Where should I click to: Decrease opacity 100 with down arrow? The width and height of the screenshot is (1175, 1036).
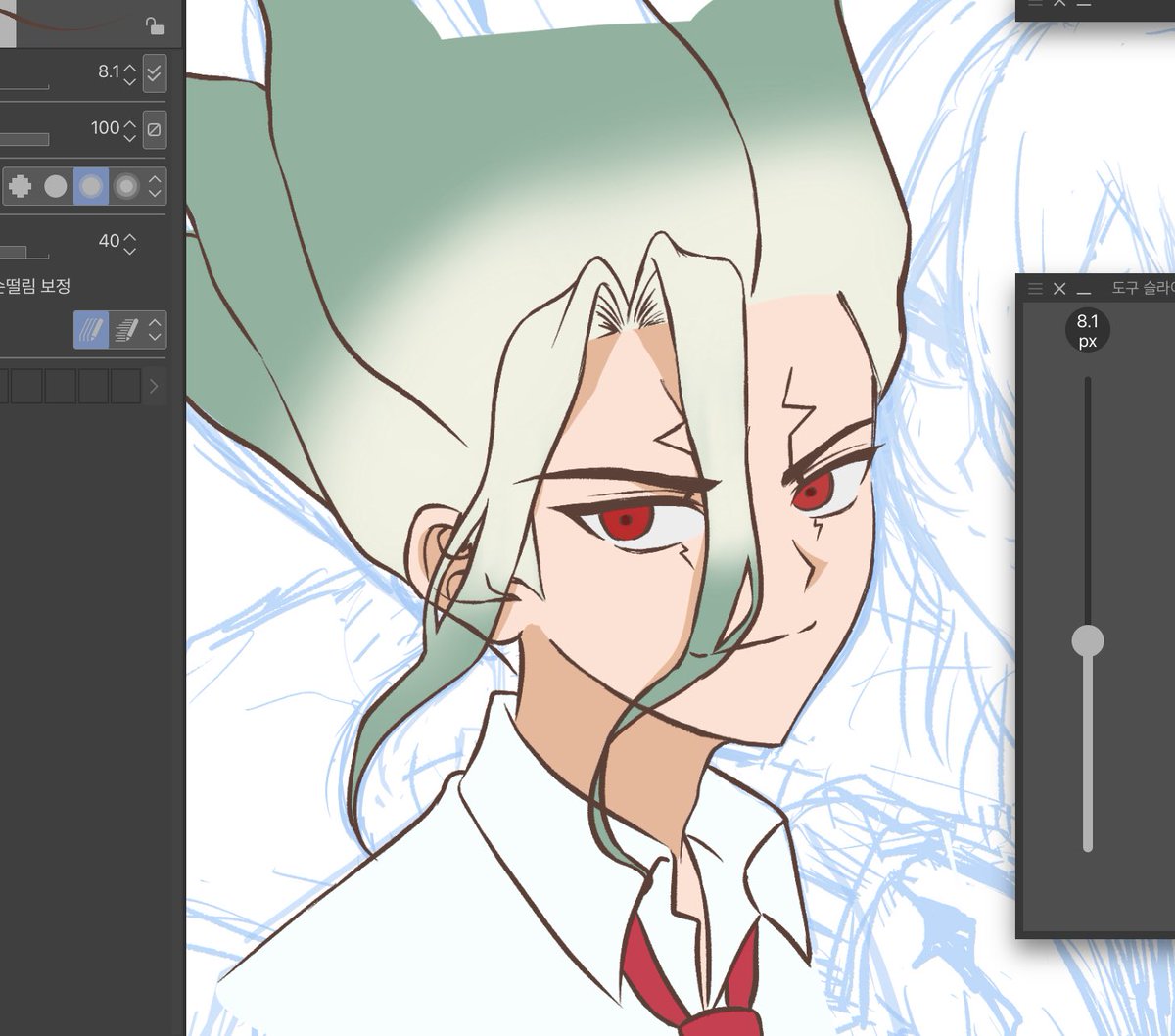point(129,137)
